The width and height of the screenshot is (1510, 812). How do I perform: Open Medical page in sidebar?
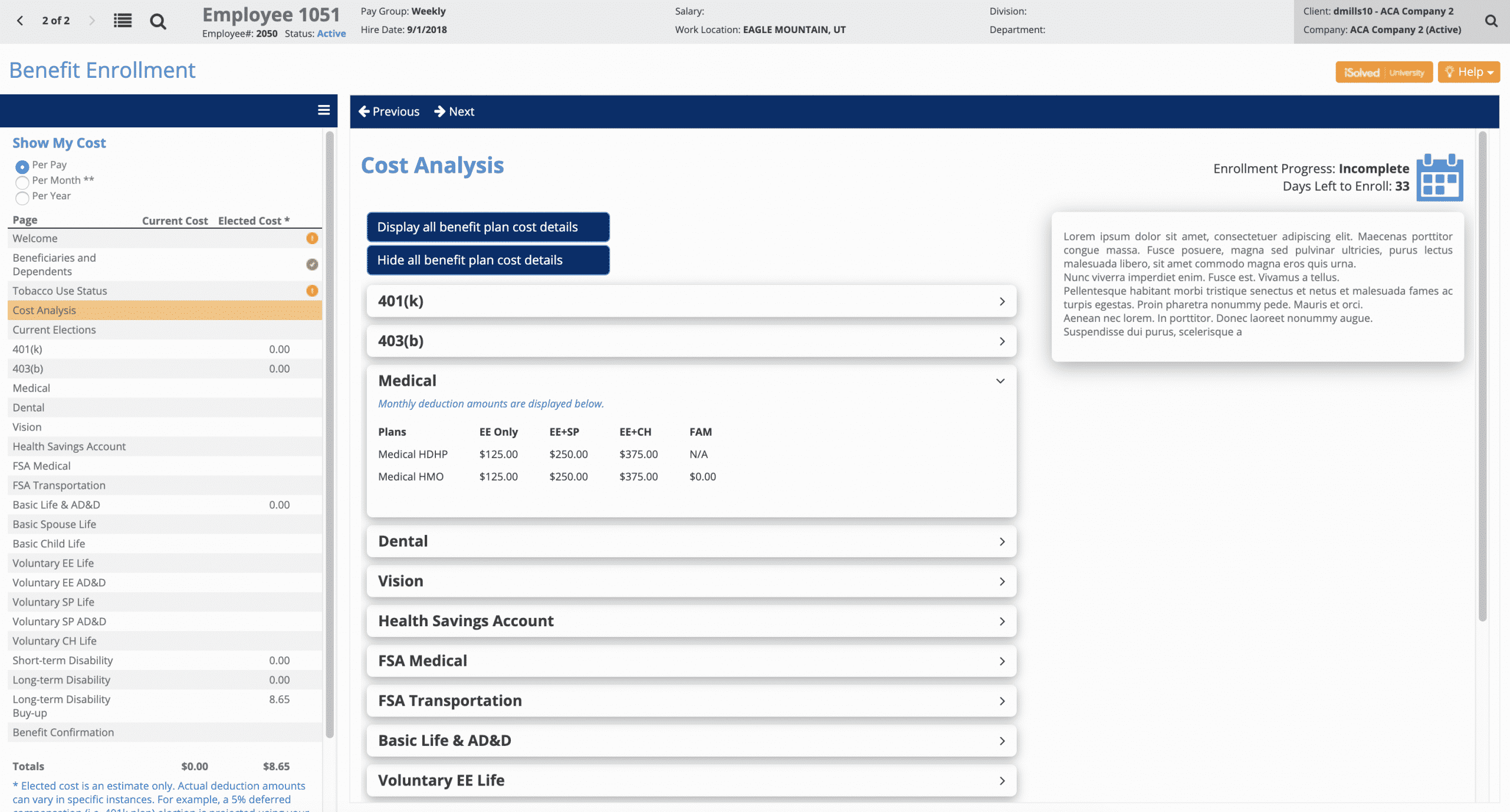(31, 388)
